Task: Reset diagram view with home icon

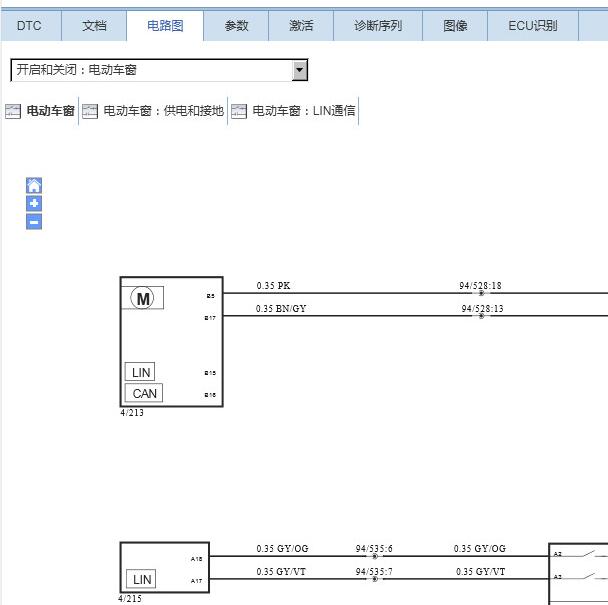Action: [x=34, y=185]
